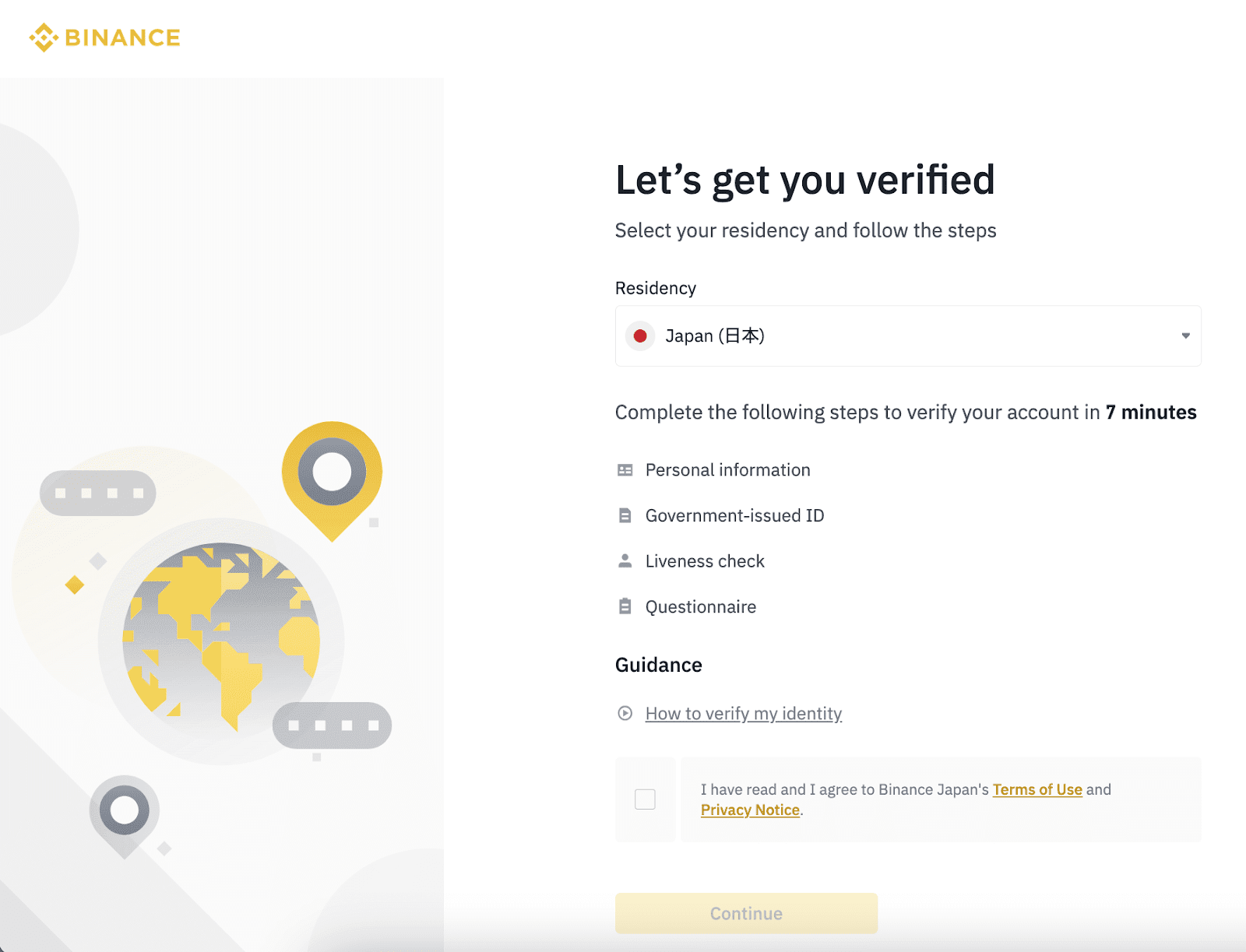Click the Questionnaire clipboard icon
This screenshot has width=1246, height=952.
tap(625, 606)
